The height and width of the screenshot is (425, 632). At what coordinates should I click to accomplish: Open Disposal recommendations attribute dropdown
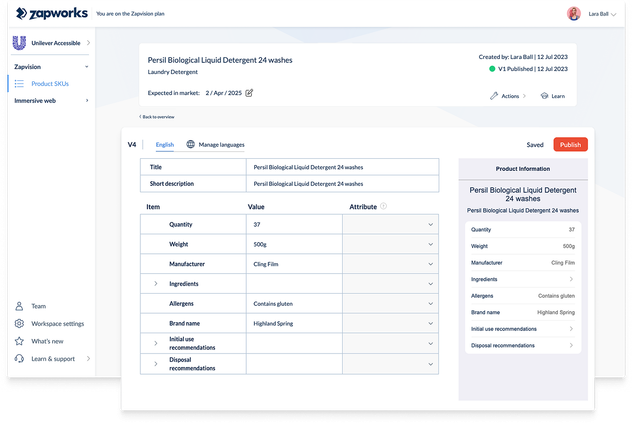[390, 364]
